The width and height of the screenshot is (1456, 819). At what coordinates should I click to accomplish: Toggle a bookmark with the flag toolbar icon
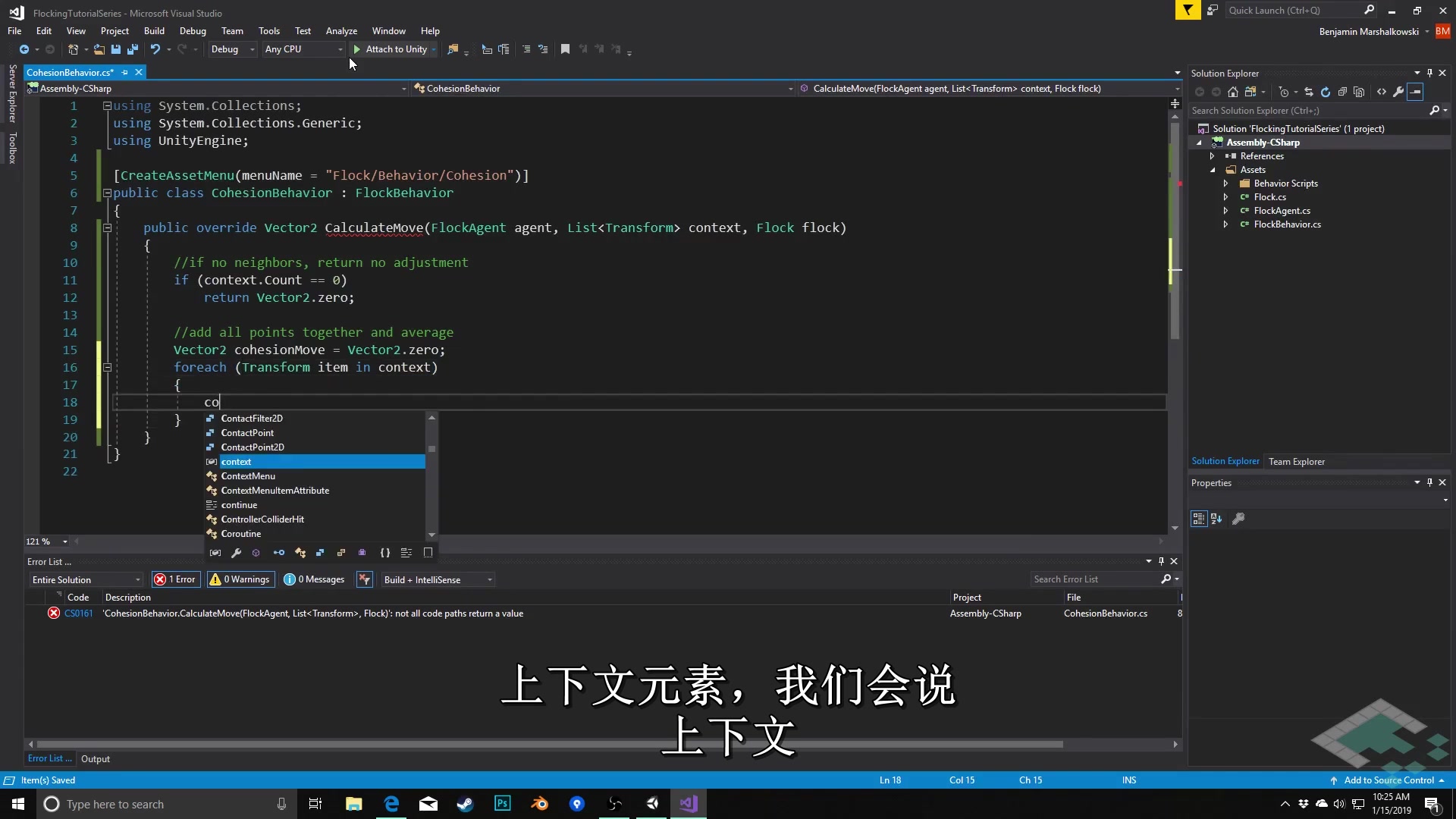pos(564,49)
